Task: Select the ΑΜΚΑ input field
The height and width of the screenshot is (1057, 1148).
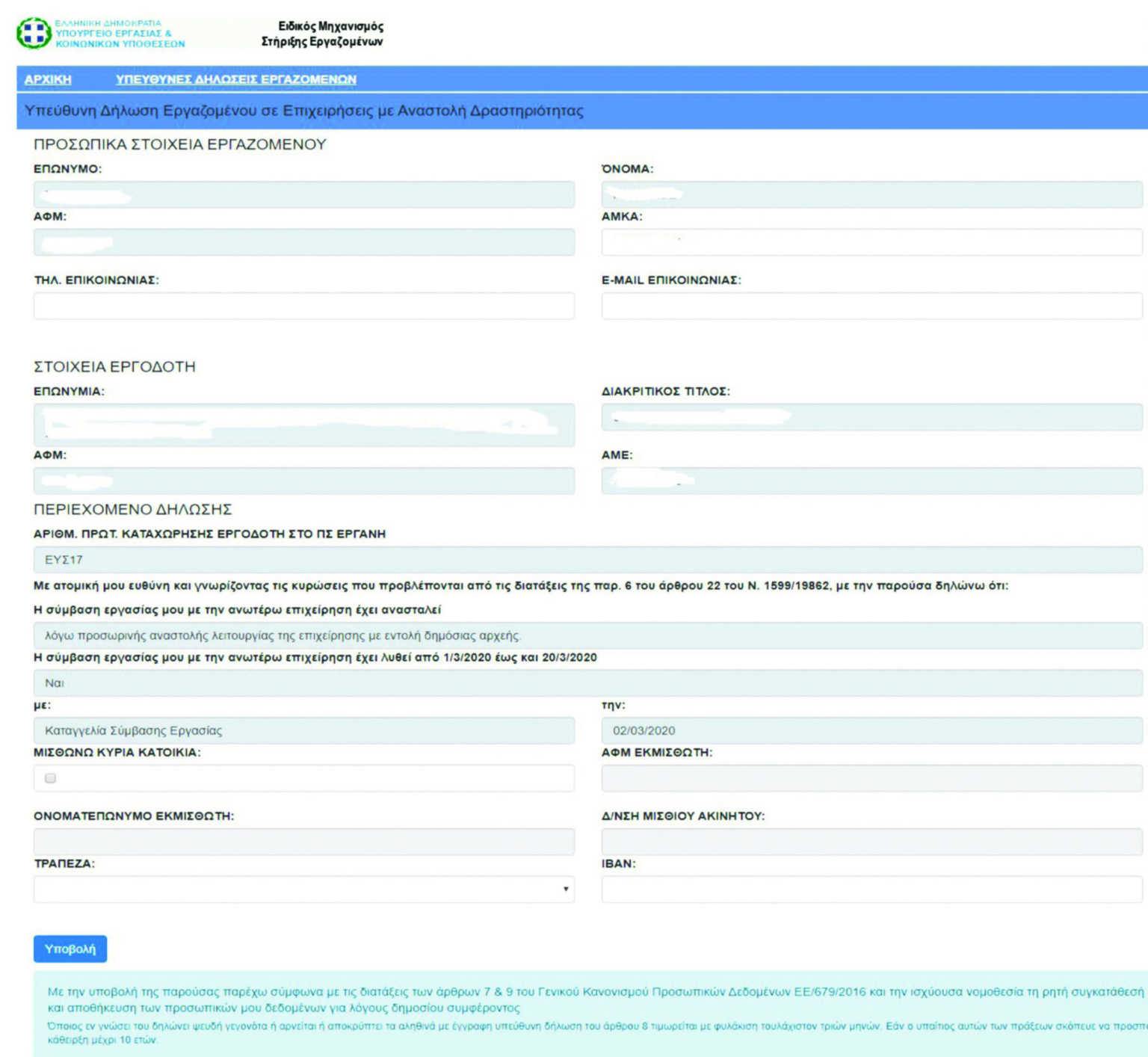Action: [871, 242]
